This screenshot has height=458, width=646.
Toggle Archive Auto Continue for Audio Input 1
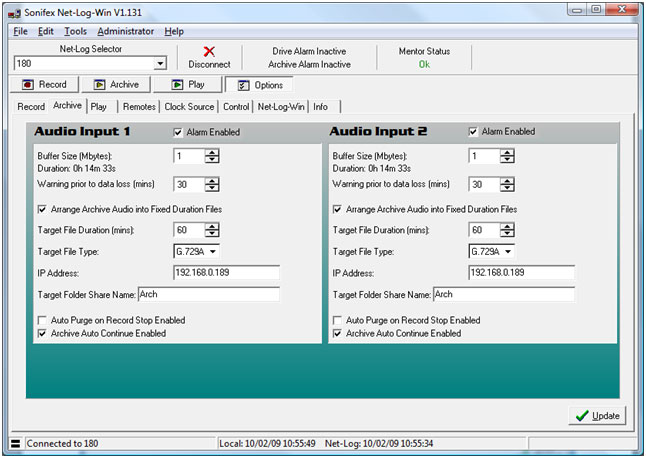[42, 333]
